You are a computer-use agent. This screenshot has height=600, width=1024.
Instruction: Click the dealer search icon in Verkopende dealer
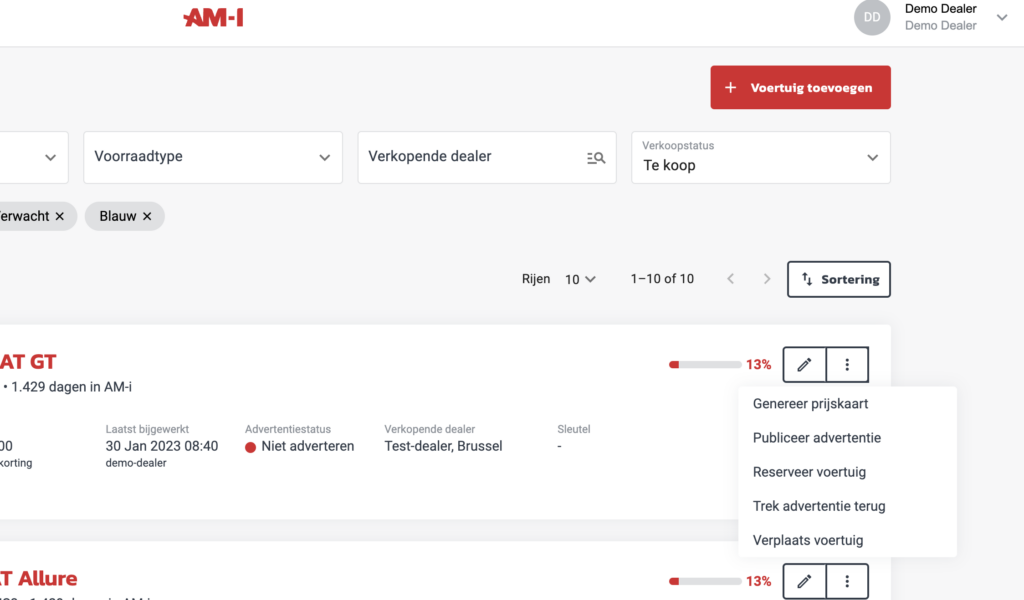click(x=596, y=157)
